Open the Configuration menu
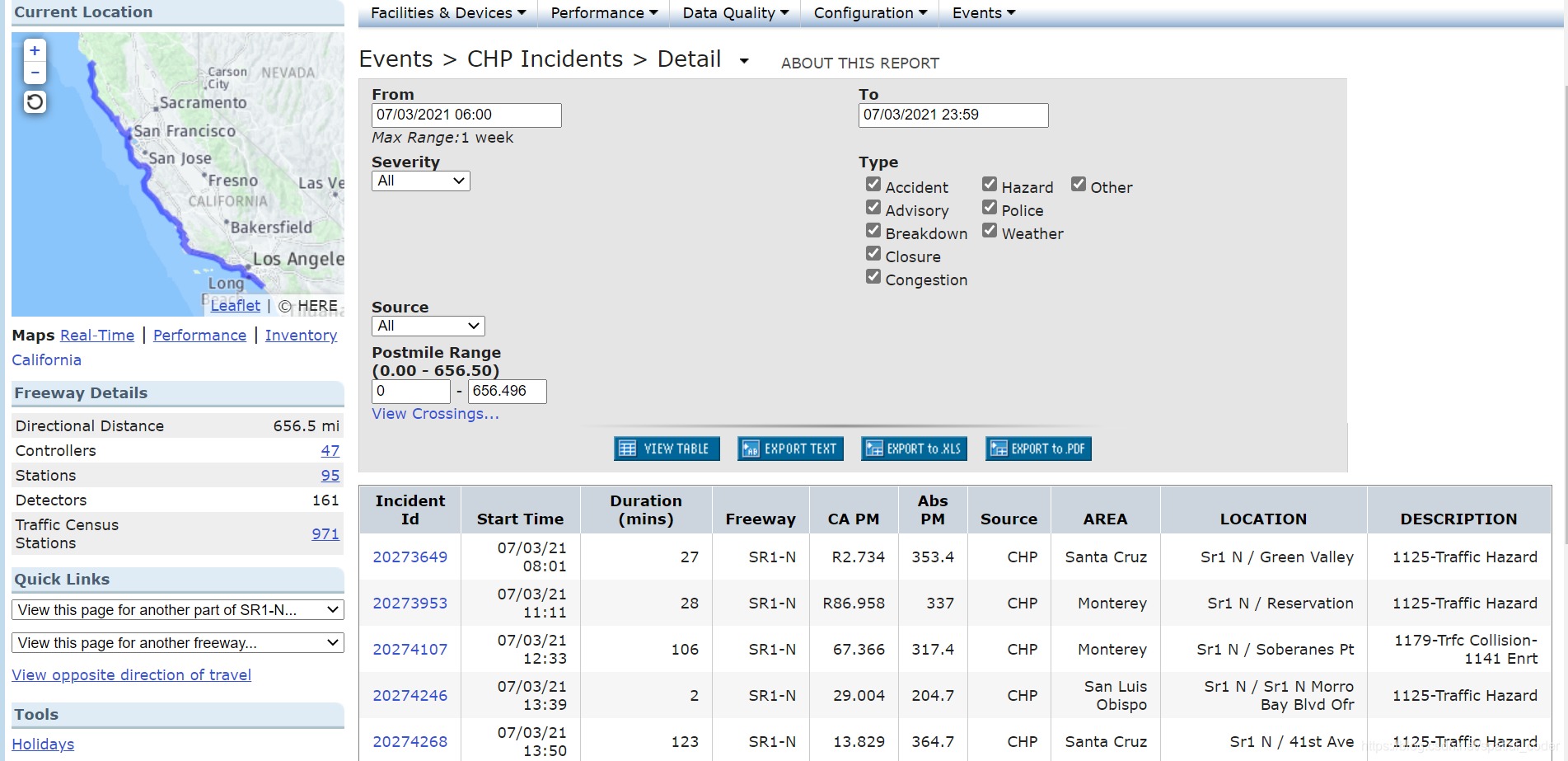Screen dimensions: 1568x761 [x=870, y=13]
